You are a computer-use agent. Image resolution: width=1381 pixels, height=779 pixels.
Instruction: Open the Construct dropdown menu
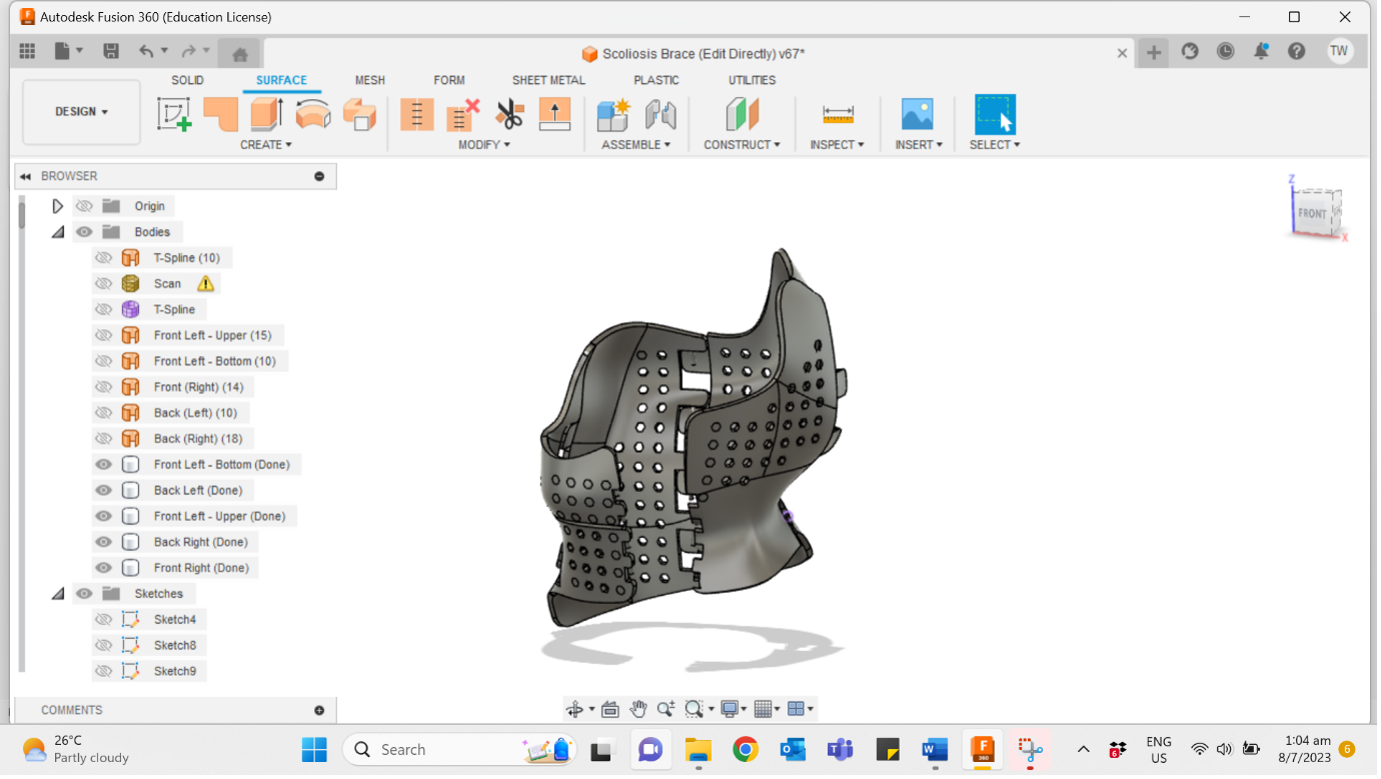point(742,144)
